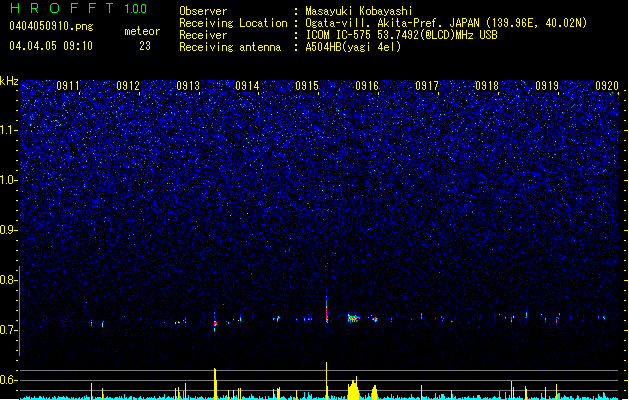Image resolution: width=629 pixels, height=400 pixels.
Task: Click the 0.9 kHz frequency label
Action: point(8,230)
